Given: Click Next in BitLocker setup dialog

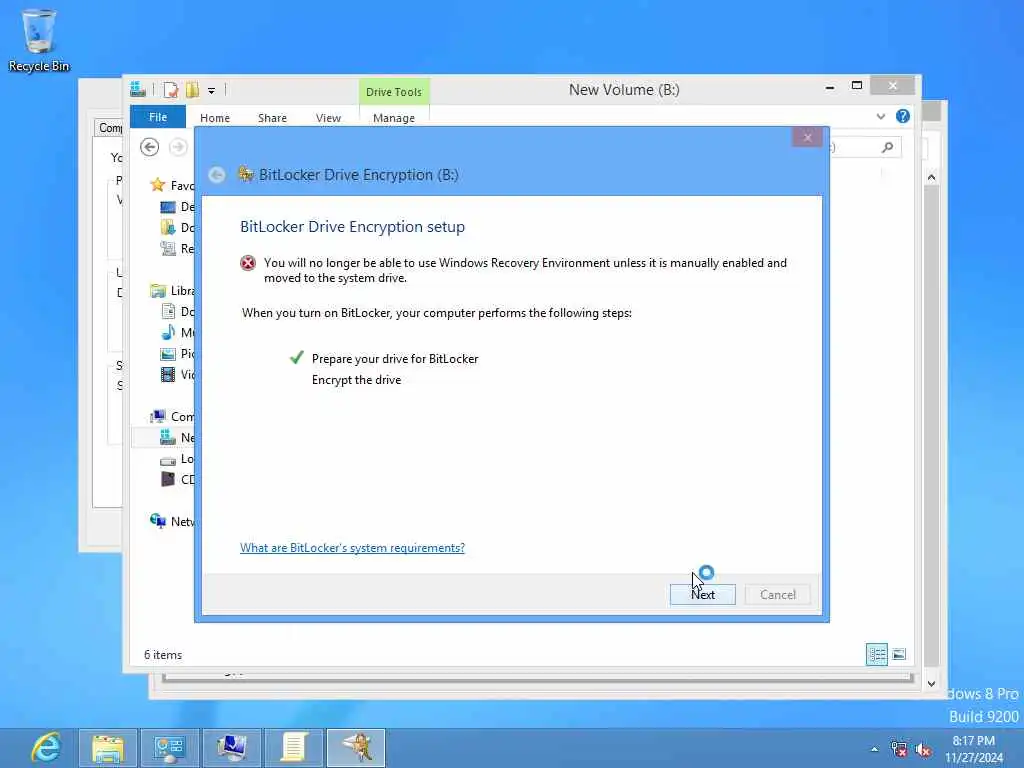Looking at the screenshot, I should (702, 594).
